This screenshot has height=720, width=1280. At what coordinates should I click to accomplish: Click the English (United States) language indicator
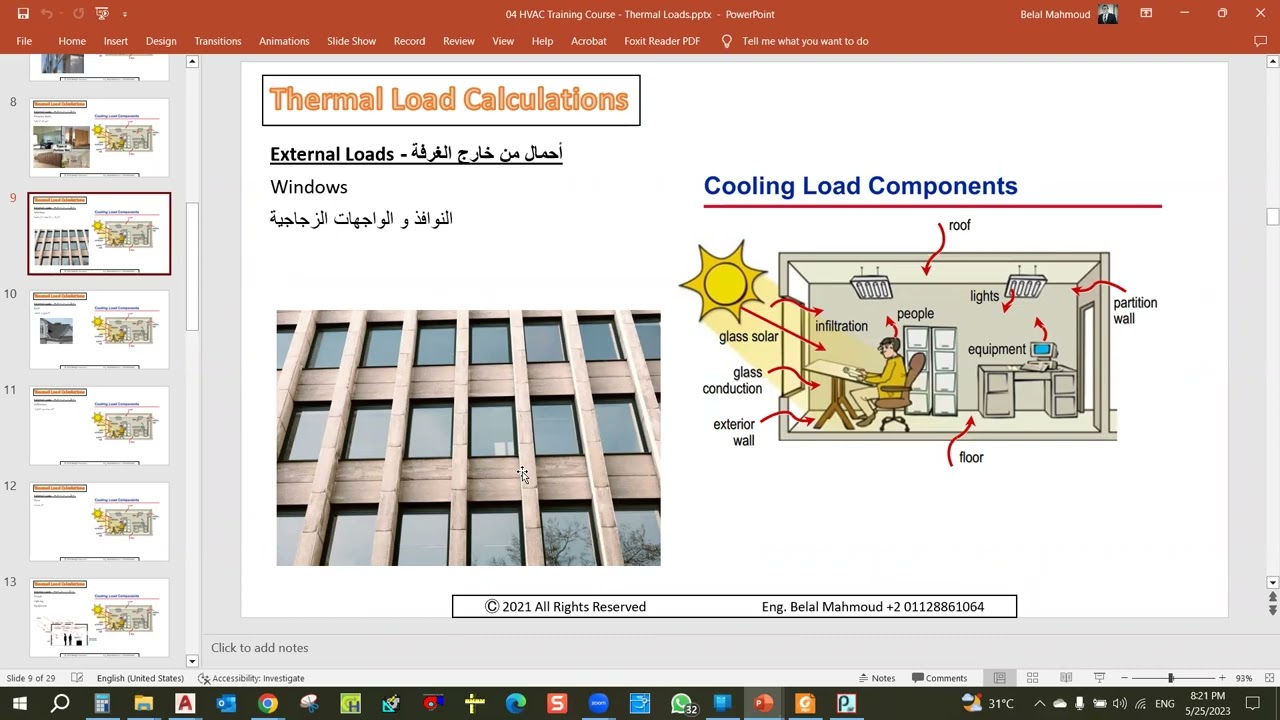point(140,678)
